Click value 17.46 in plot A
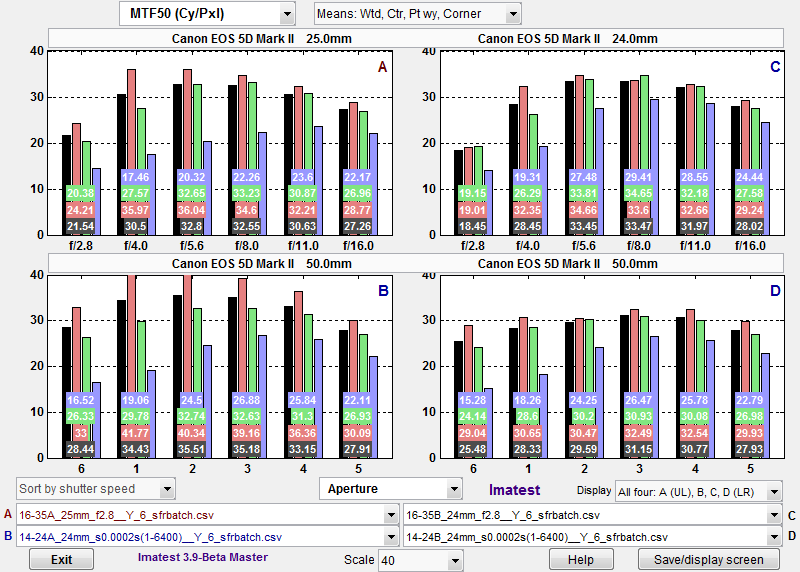The width and height of the screenshot is (800, 572). (x=135, y=177)
